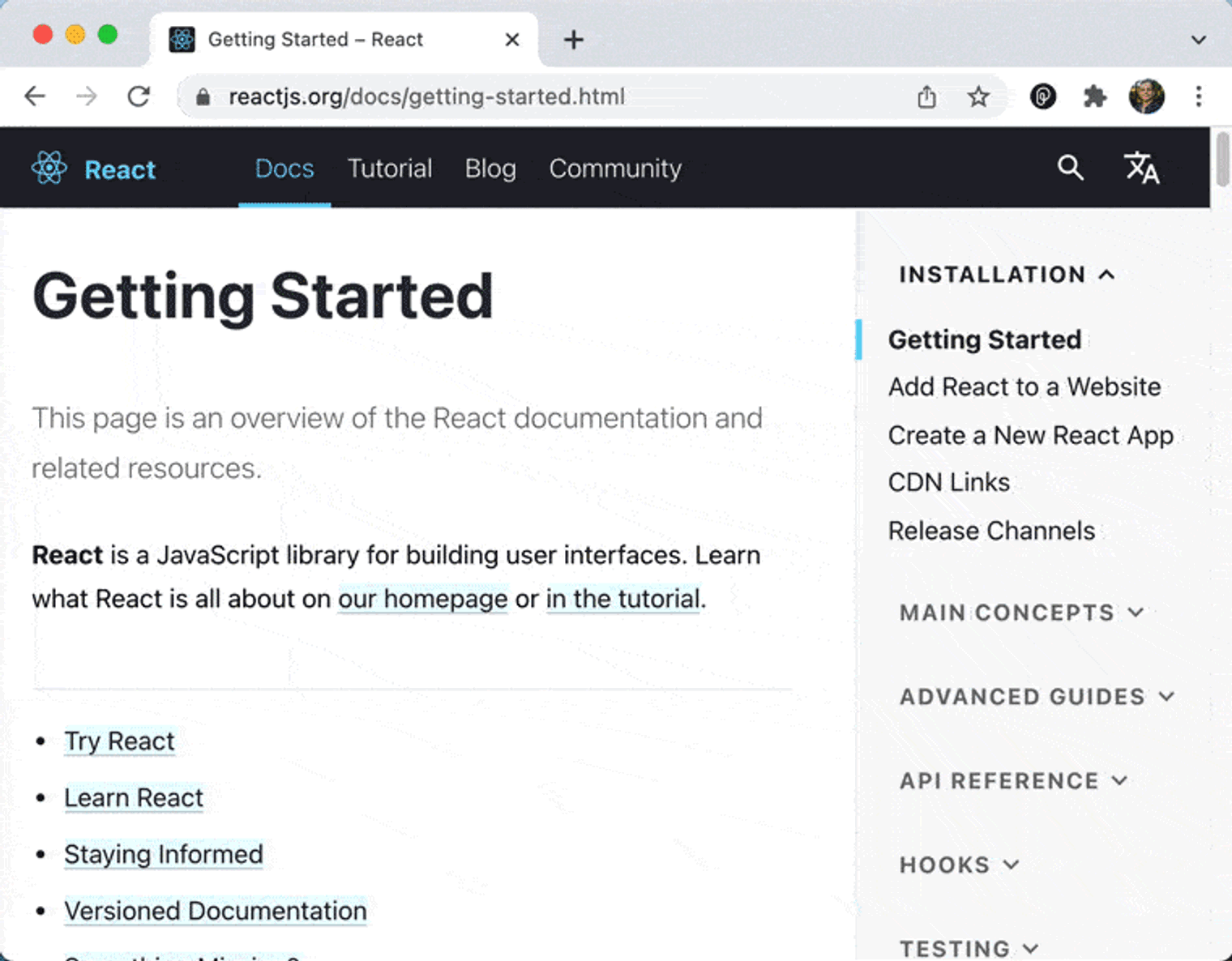Click the browser forward arrow

tap(86, 96)
